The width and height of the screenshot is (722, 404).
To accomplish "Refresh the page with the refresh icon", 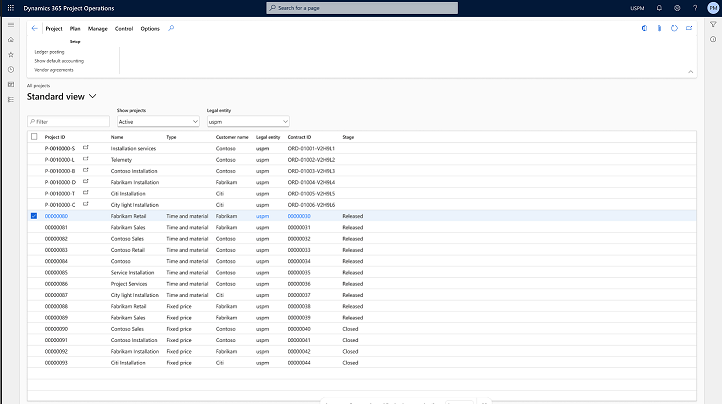I will 674,28.
